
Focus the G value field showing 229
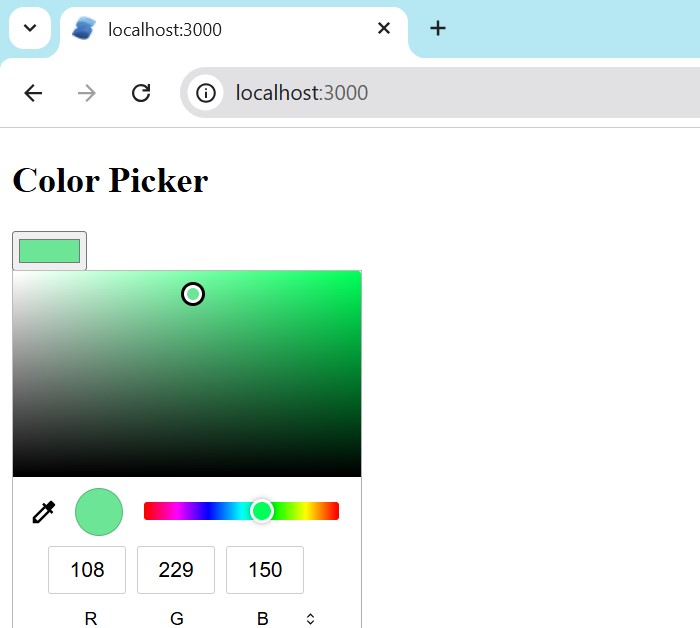coord(176,570)
